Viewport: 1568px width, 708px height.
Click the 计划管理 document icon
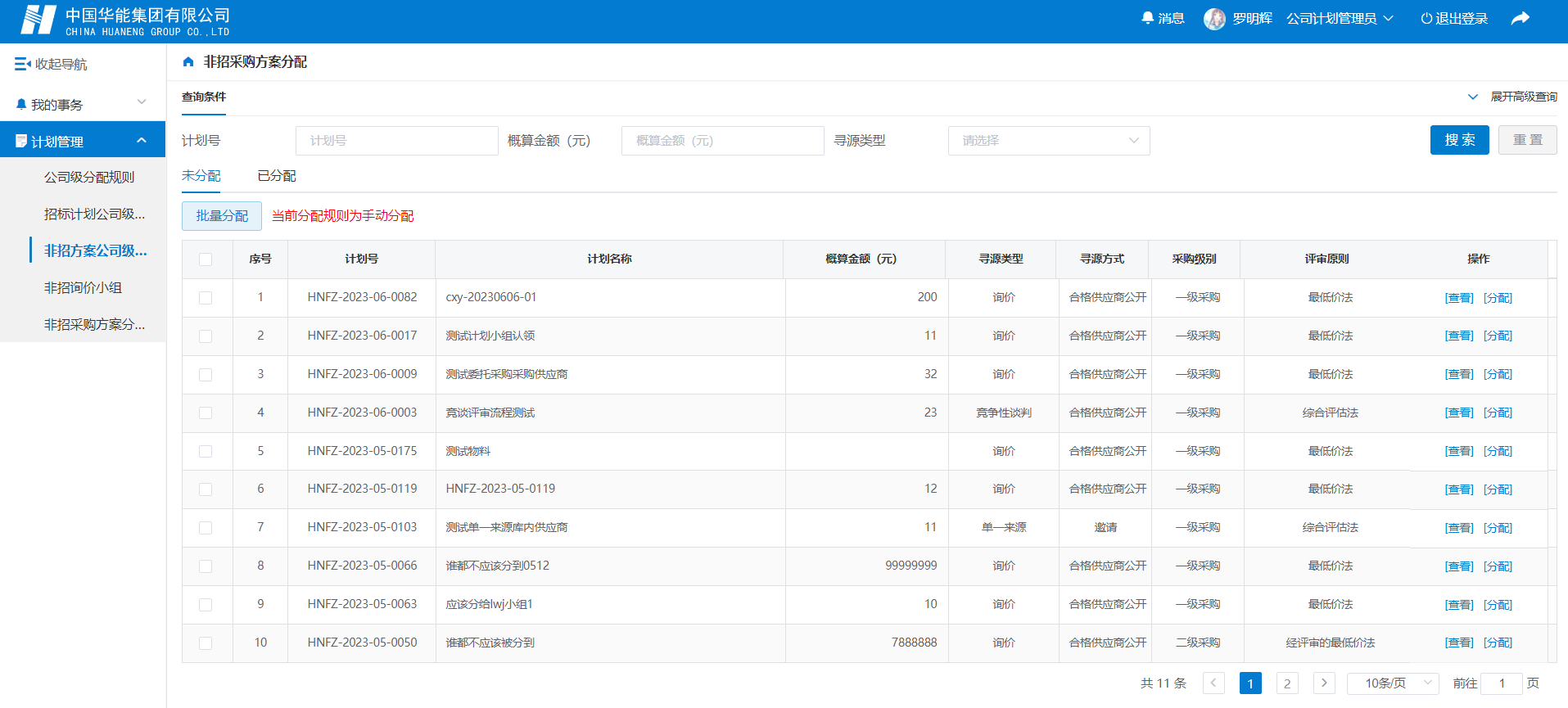coord(21,142)
